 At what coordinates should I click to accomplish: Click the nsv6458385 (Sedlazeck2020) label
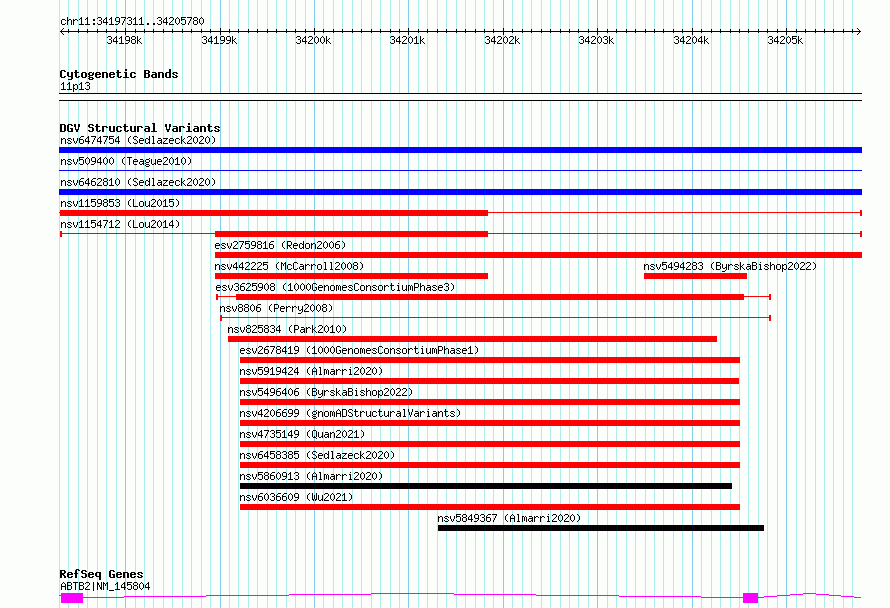pos(317,455)
